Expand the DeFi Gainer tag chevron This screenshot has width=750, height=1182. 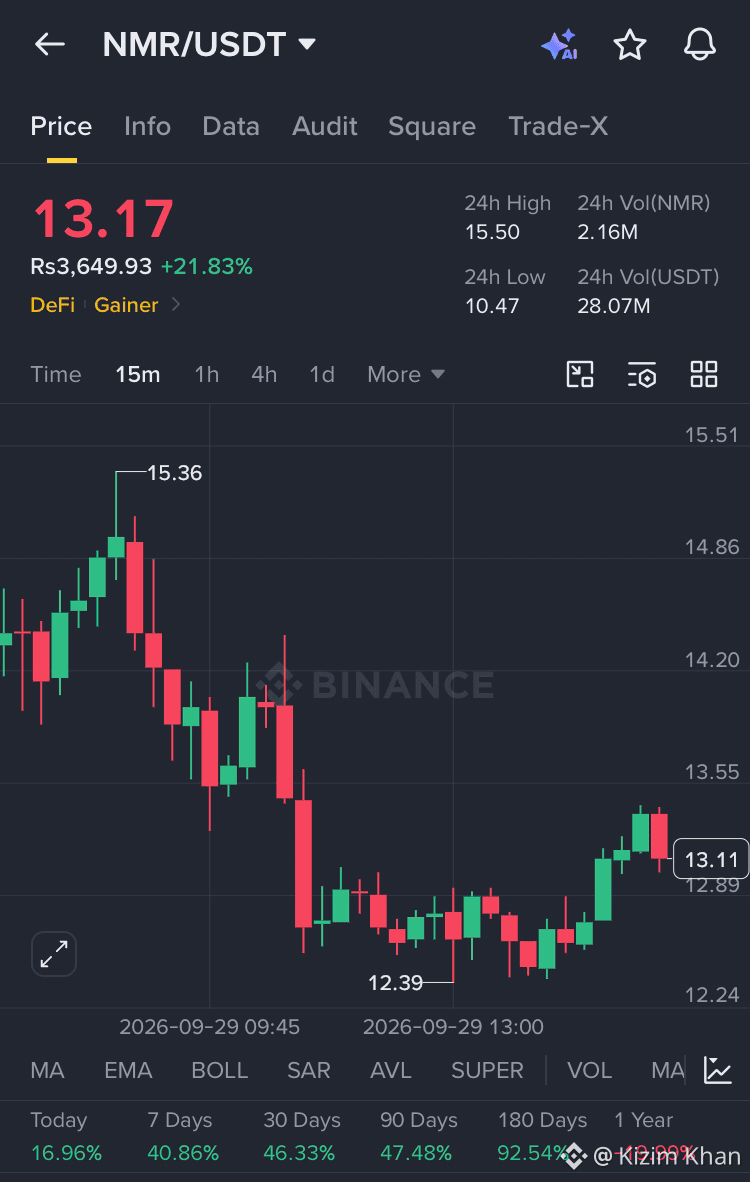click(176, 305)
